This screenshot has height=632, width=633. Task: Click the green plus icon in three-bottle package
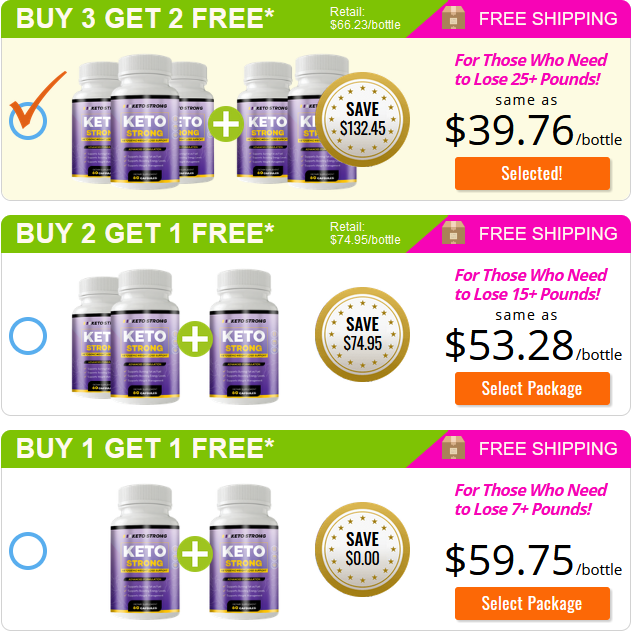click(x=195, y=339)
